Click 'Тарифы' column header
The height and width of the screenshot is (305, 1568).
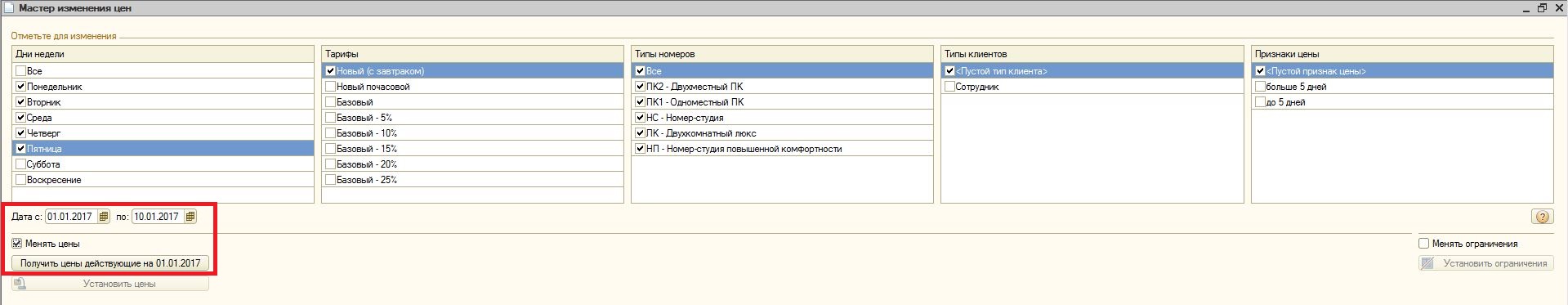pos(473,54)
